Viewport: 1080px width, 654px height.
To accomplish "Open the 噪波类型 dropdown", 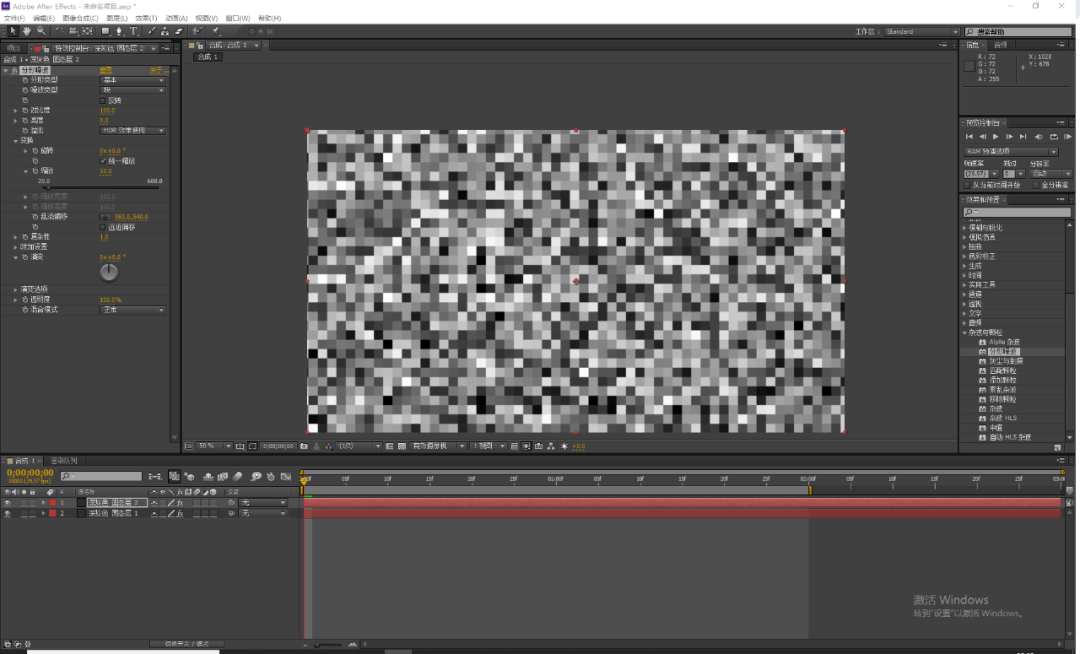I will (133, 90).
